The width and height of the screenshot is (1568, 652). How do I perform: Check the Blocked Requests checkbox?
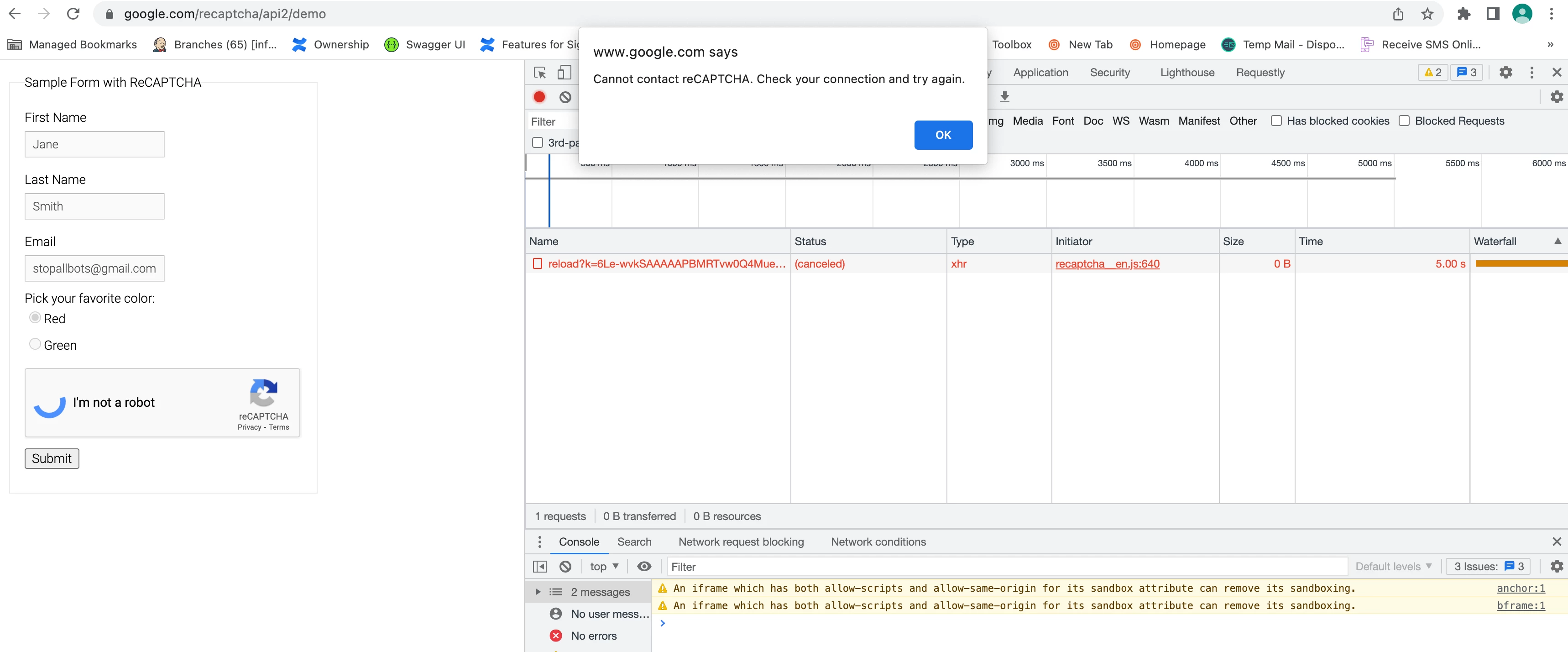(x=1404, y=121)
